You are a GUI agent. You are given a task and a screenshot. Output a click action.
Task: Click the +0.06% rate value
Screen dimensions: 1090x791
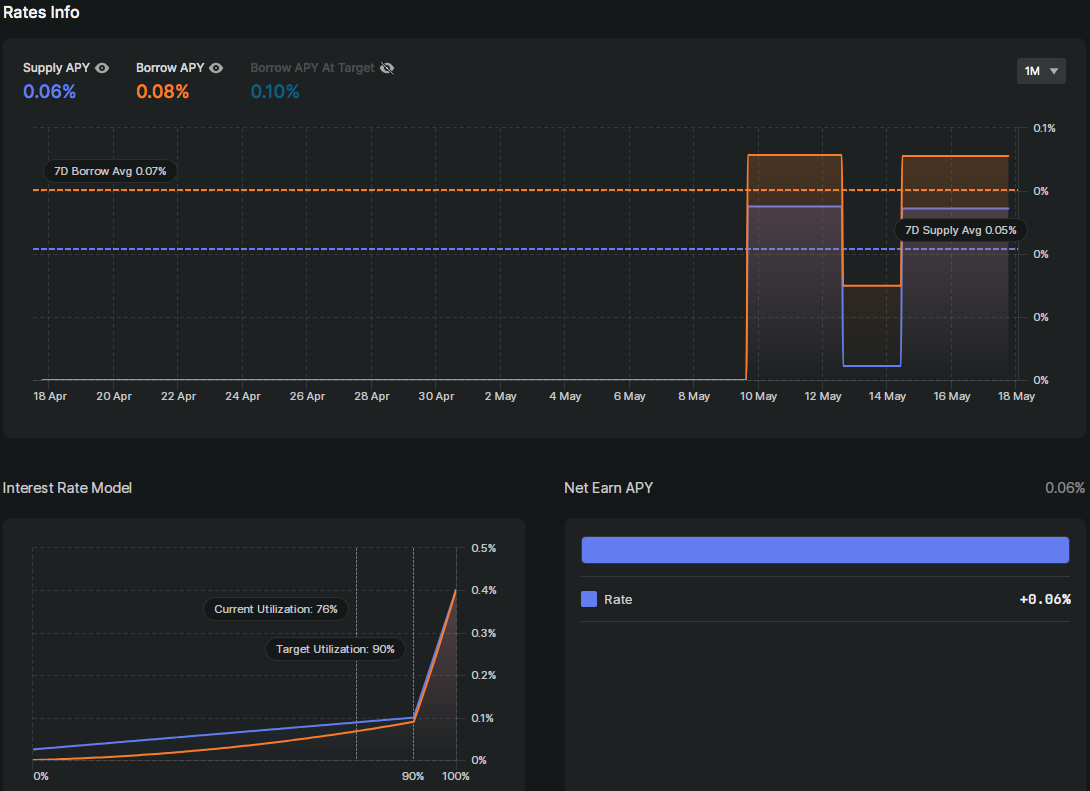pyautogui.click(x=1045, y=599)
